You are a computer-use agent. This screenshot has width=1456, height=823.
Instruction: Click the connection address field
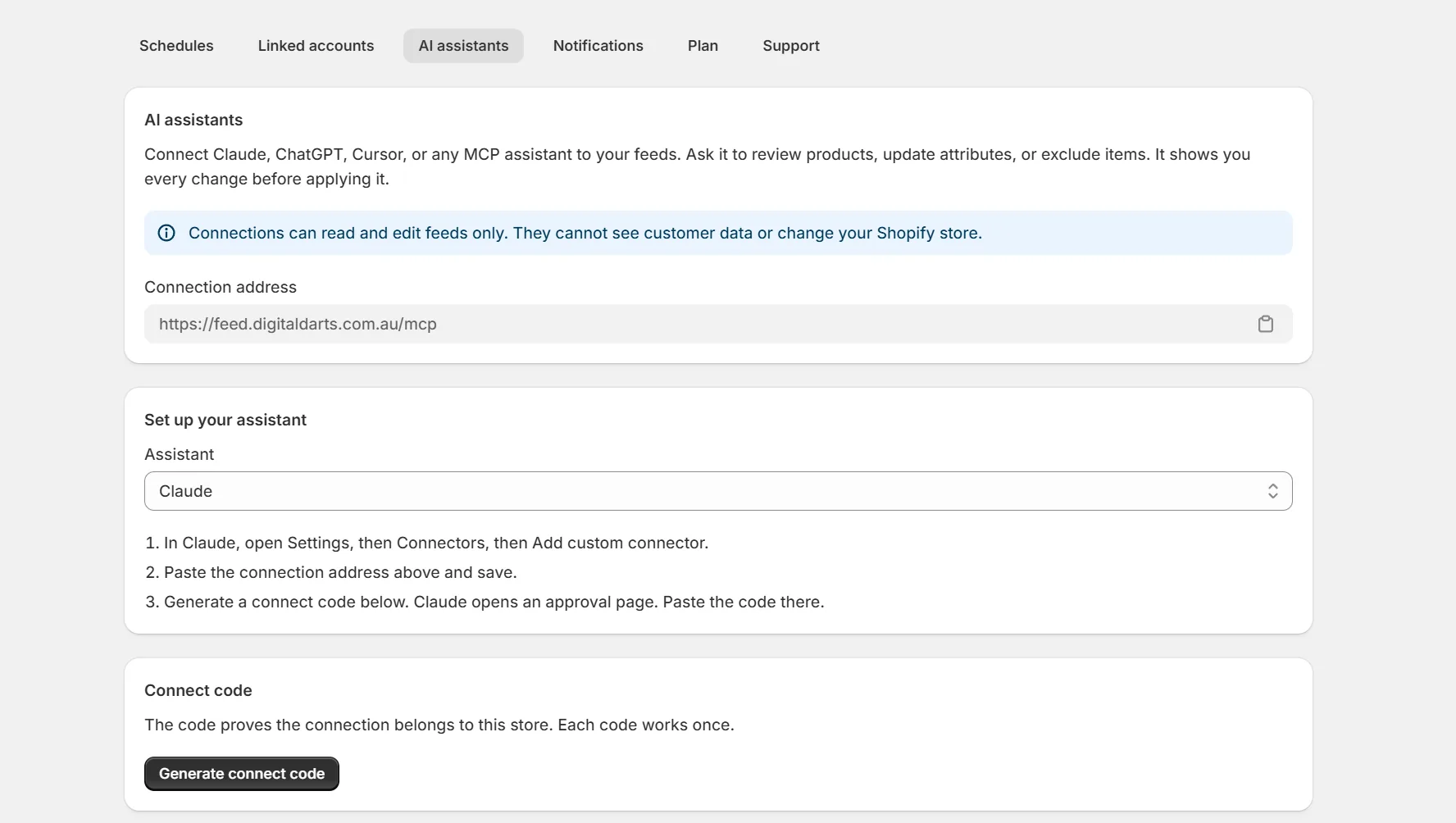pyautogui.click(x=718, y=324)
